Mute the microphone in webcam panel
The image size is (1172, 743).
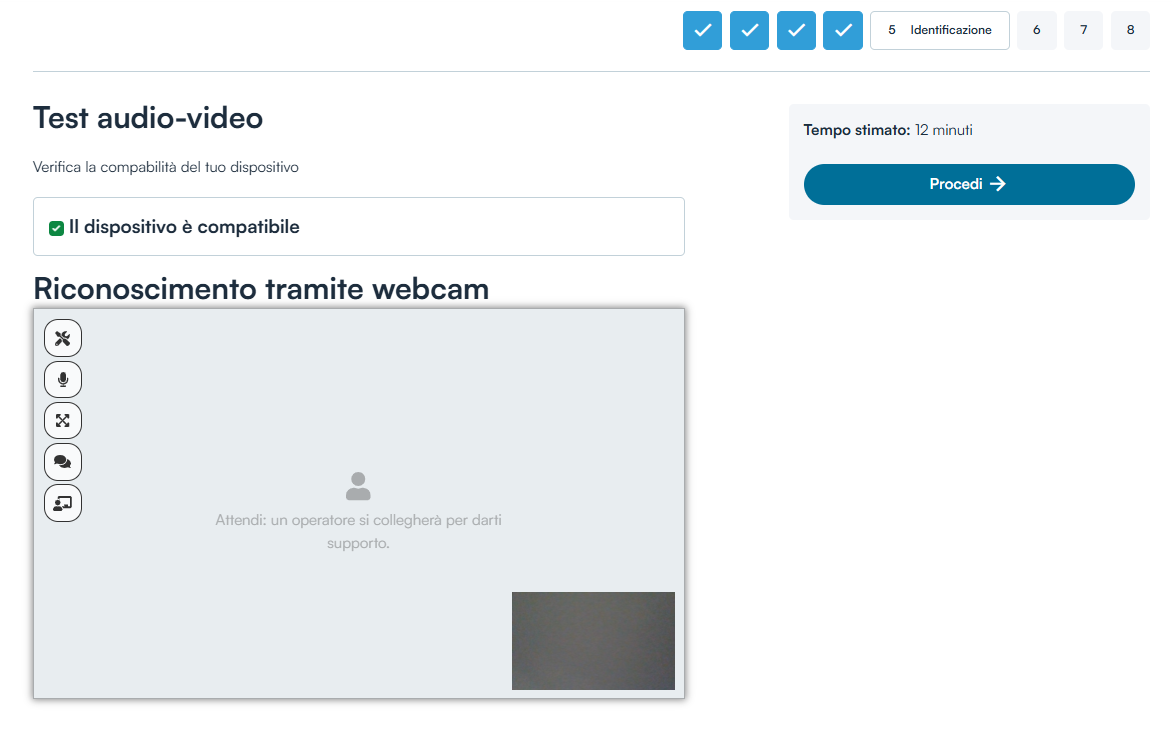[x=63, y=380]
